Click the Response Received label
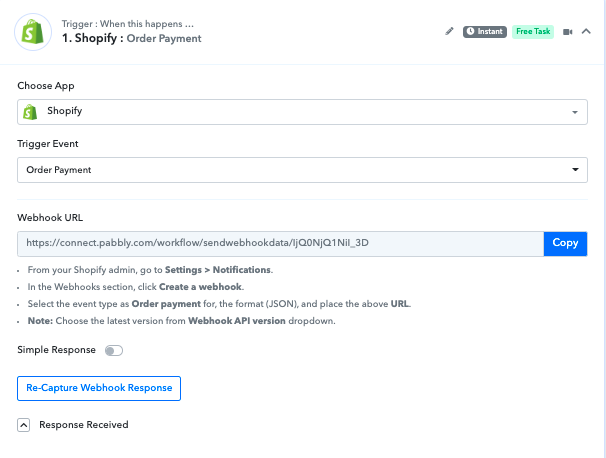Screen dimensions: 606x458 tap(84, 425)
